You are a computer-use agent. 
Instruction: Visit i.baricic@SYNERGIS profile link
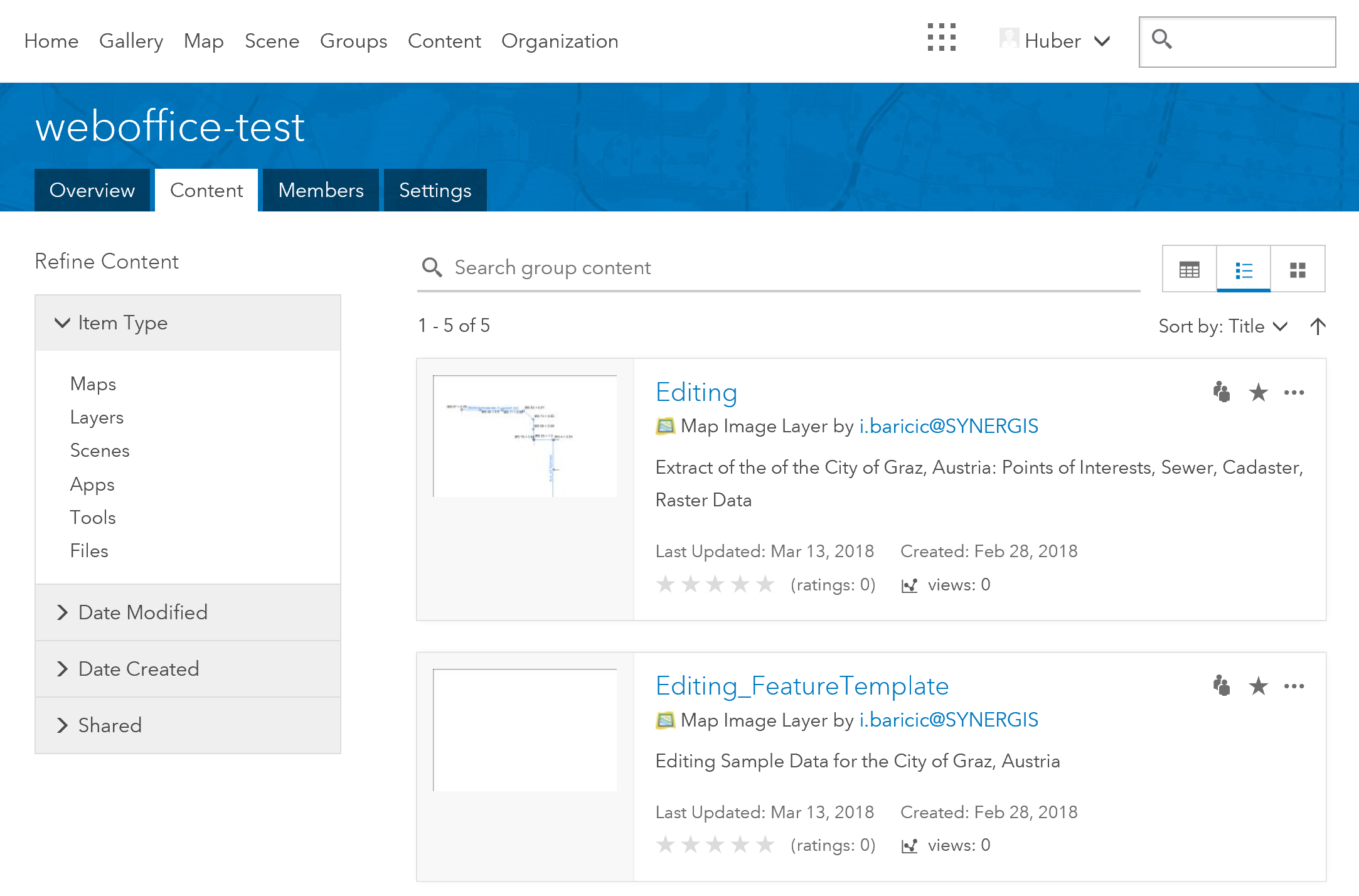948,426
